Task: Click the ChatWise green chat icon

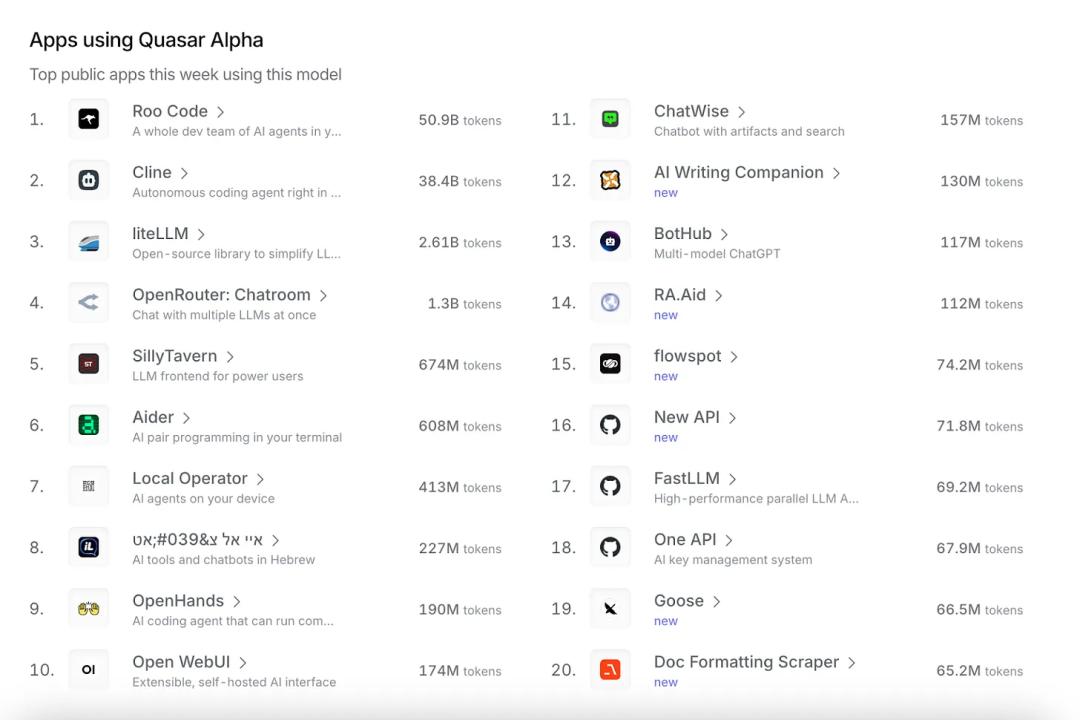Action: point(610,120)
